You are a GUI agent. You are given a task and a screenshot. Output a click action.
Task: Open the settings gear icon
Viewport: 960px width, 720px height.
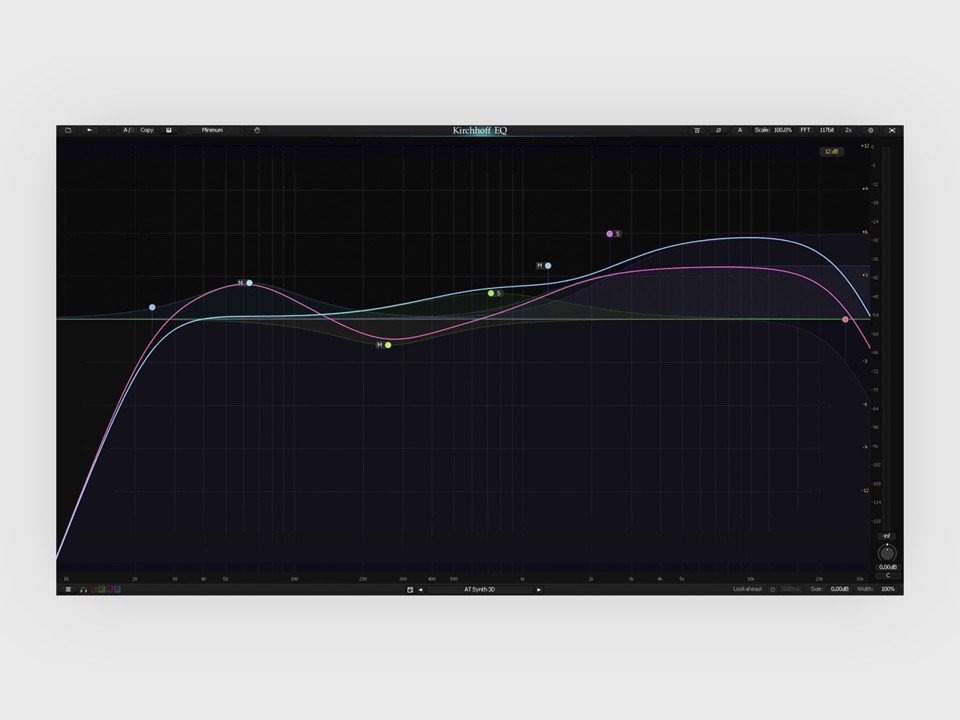(x=871, y=130)
